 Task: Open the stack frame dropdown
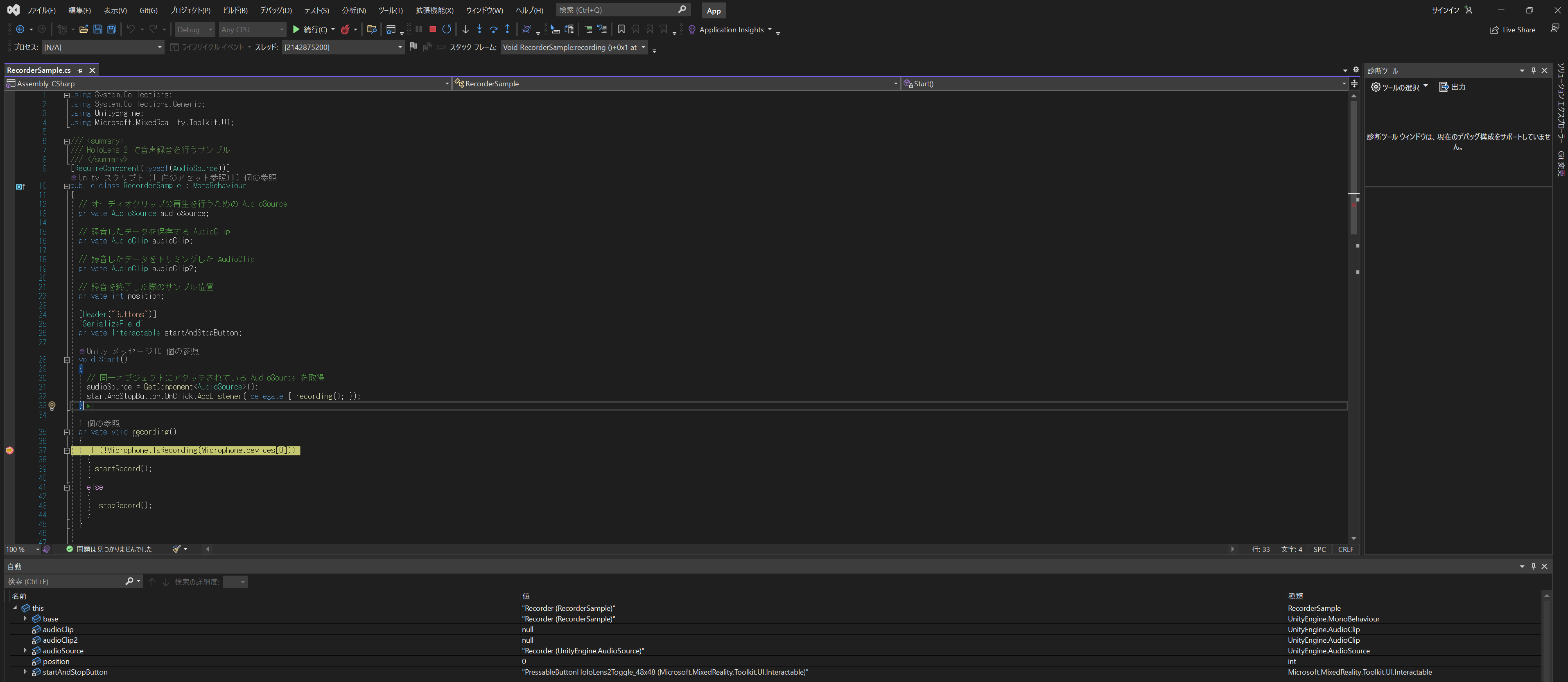643,47
